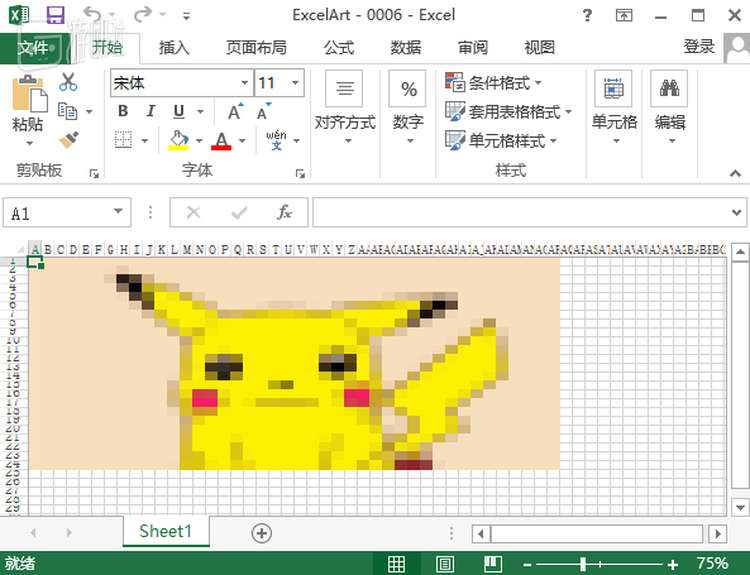750x575 pixels.
Task: Open the Insert Function fx button
Action: 285,213
